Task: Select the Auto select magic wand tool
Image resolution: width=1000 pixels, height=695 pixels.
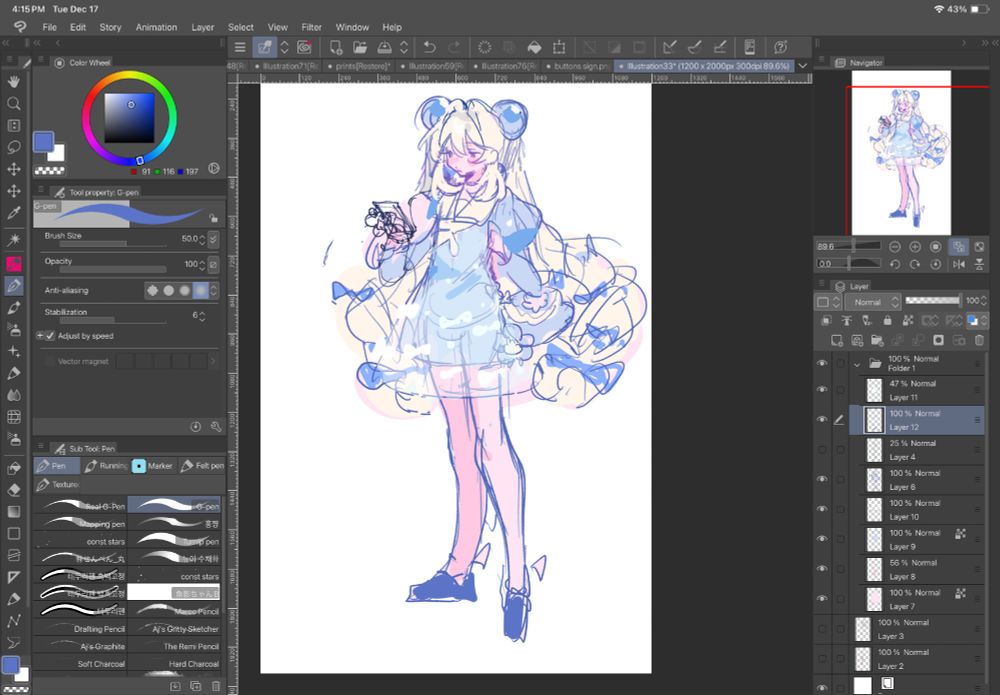Action: click(13, 239)
